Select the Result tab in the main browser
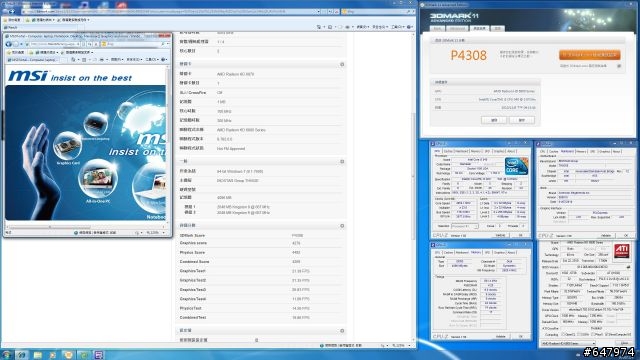The width and height of the screenshot is (640, 360). pyautogui.click(x=41, y=27)
